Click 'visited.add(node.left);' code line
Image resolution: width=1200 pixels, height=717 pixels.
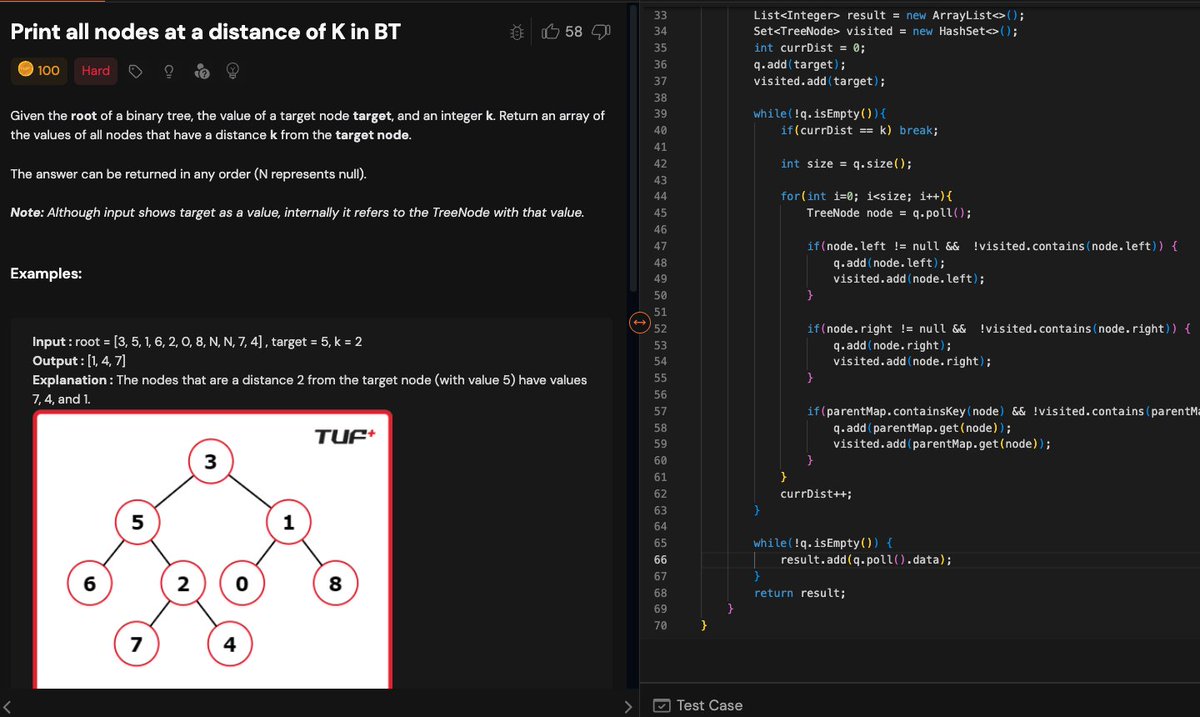[908, 279]
